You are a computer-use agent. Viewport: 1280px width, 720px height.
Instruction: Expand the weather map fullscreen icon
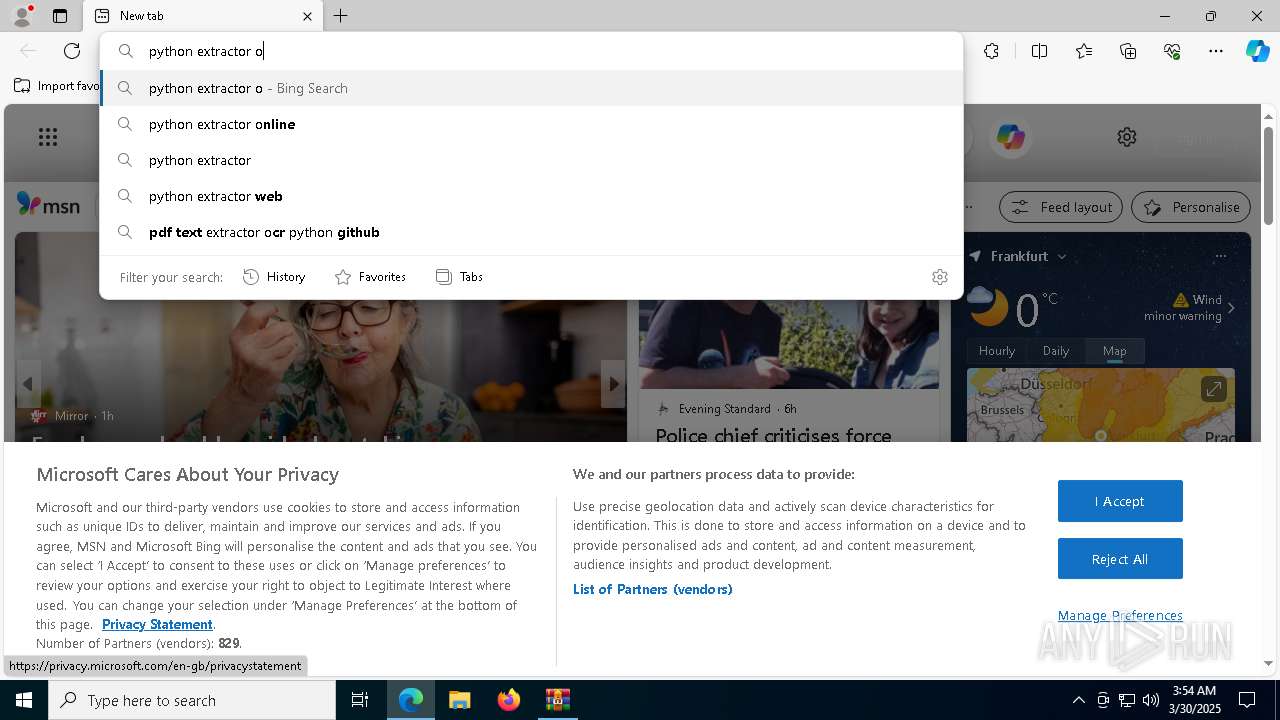tap(1213, 389)
